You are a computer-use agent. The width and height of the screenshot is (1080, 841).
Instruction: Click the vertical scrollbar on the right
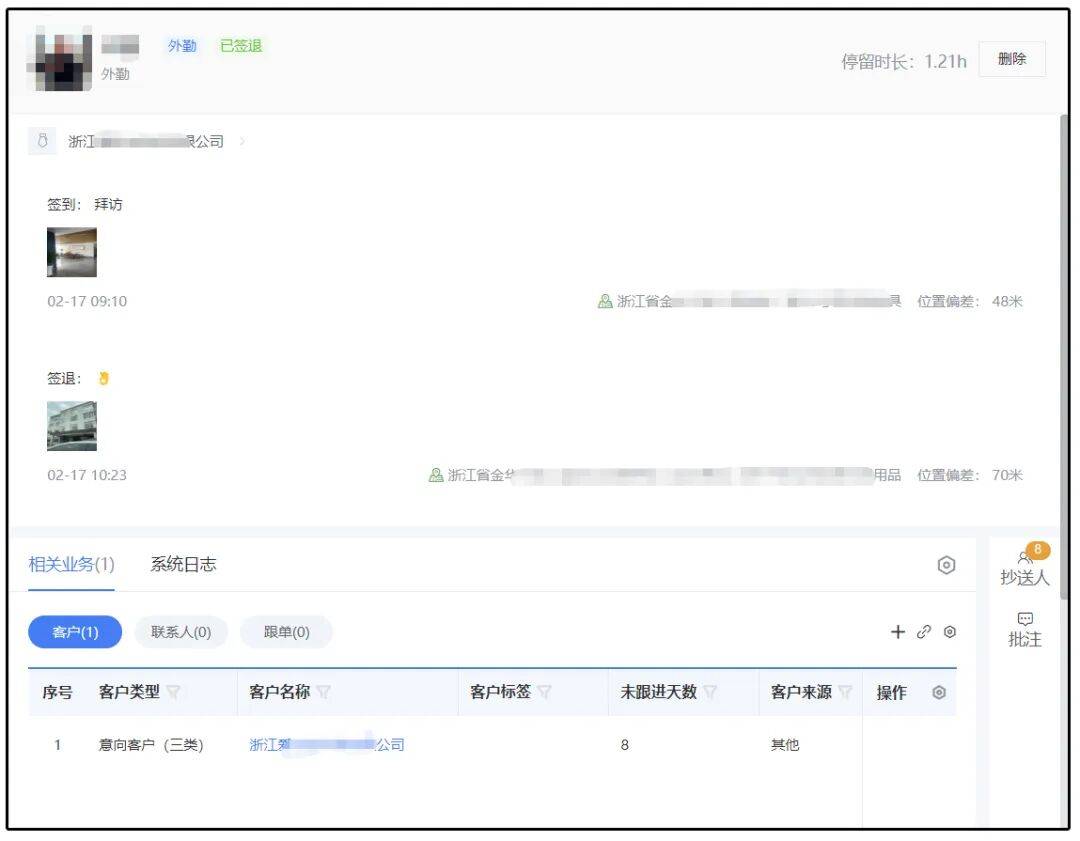(1064, 358)
